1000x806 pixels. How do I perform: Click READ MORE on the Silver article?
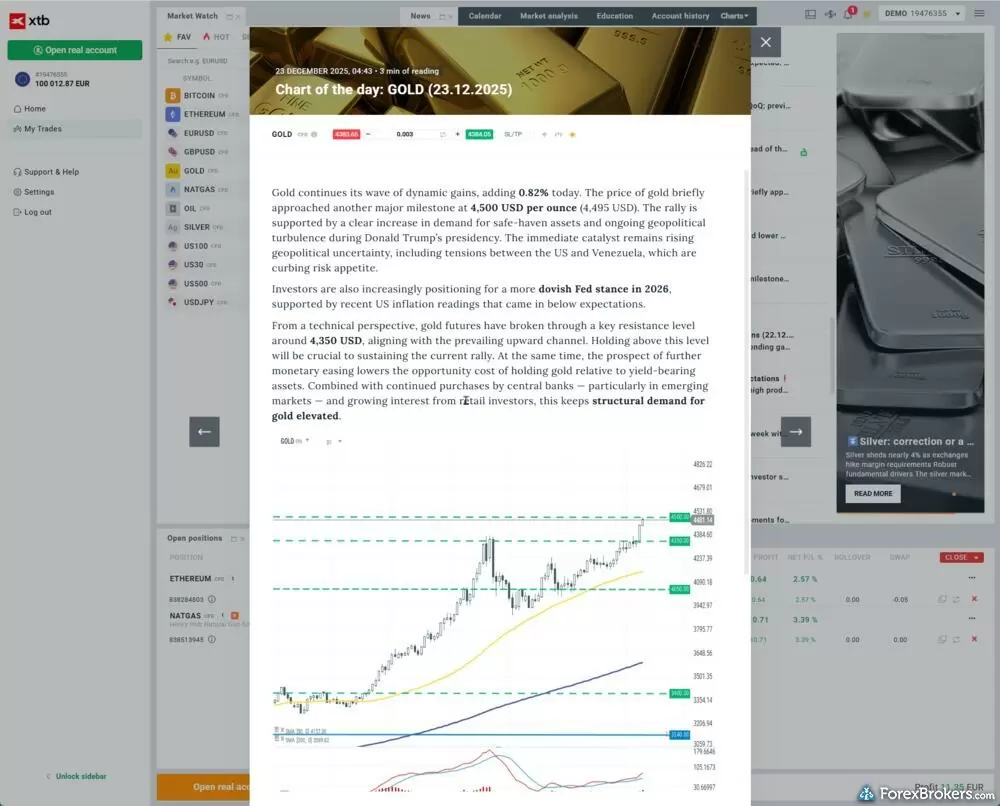(x=874, y=493)
